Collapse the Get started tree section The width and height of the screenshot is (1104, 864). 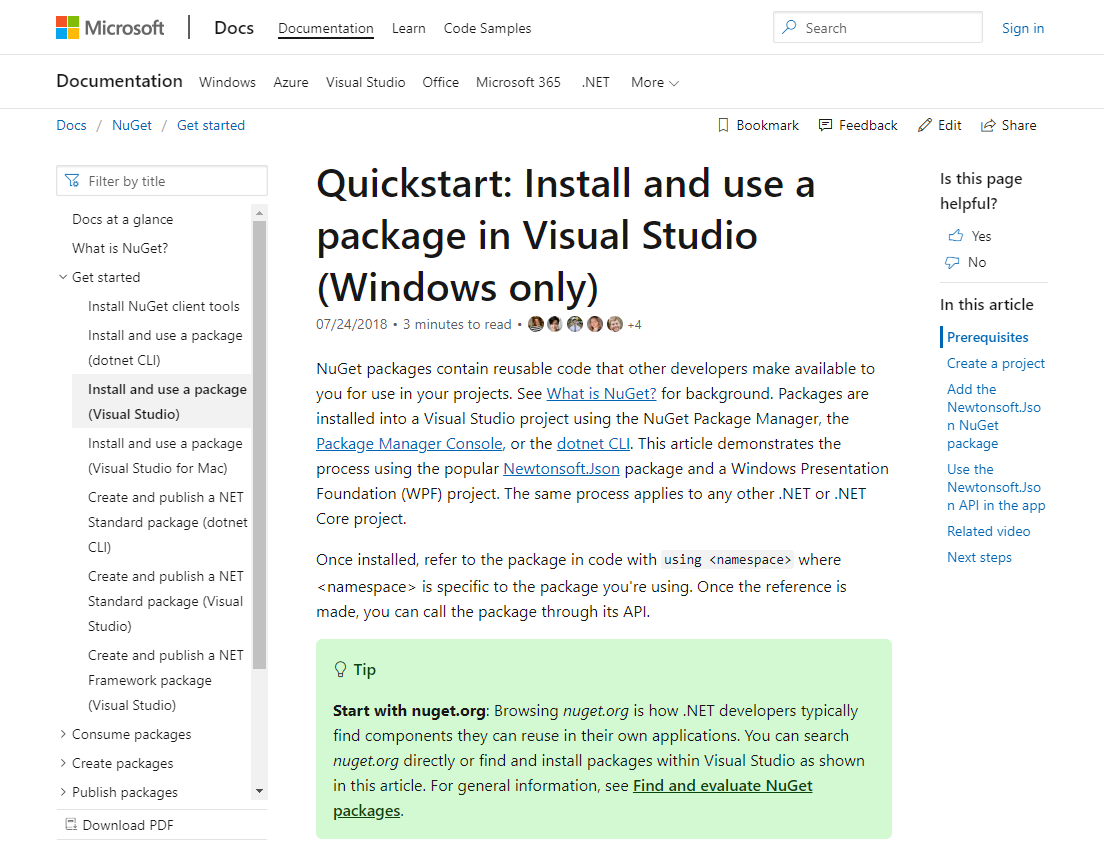pos(63,277)
